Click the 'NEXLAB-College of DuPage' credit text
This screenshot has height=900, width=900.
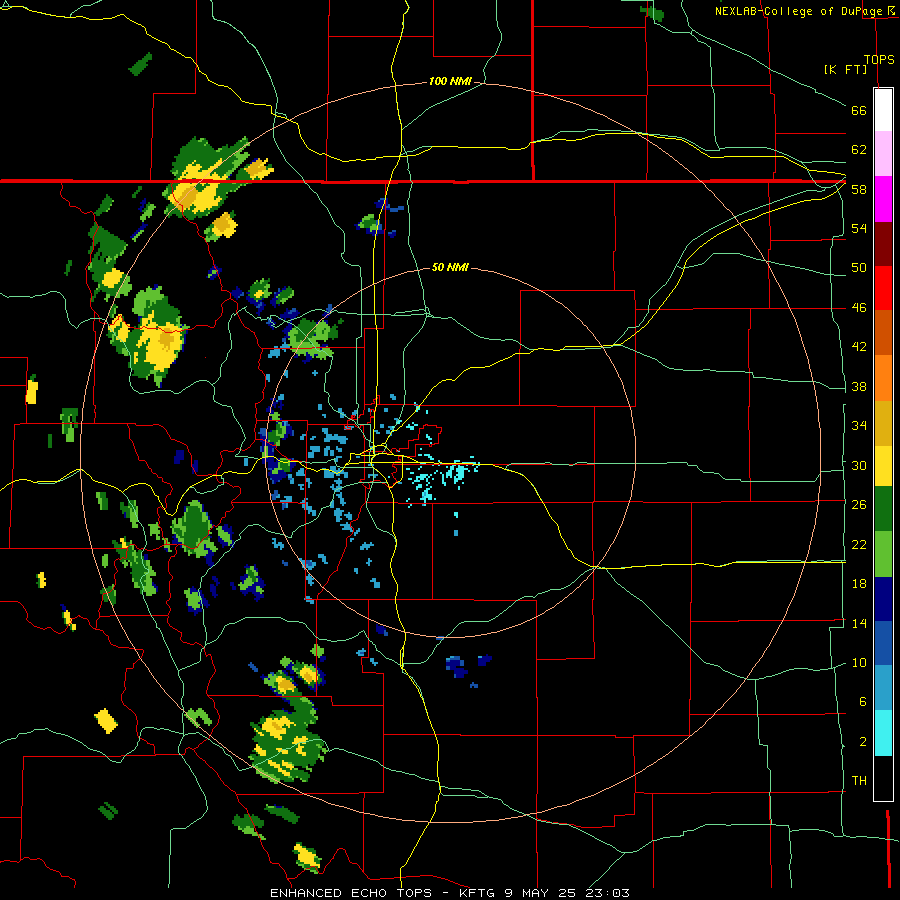tap(800, 11)
